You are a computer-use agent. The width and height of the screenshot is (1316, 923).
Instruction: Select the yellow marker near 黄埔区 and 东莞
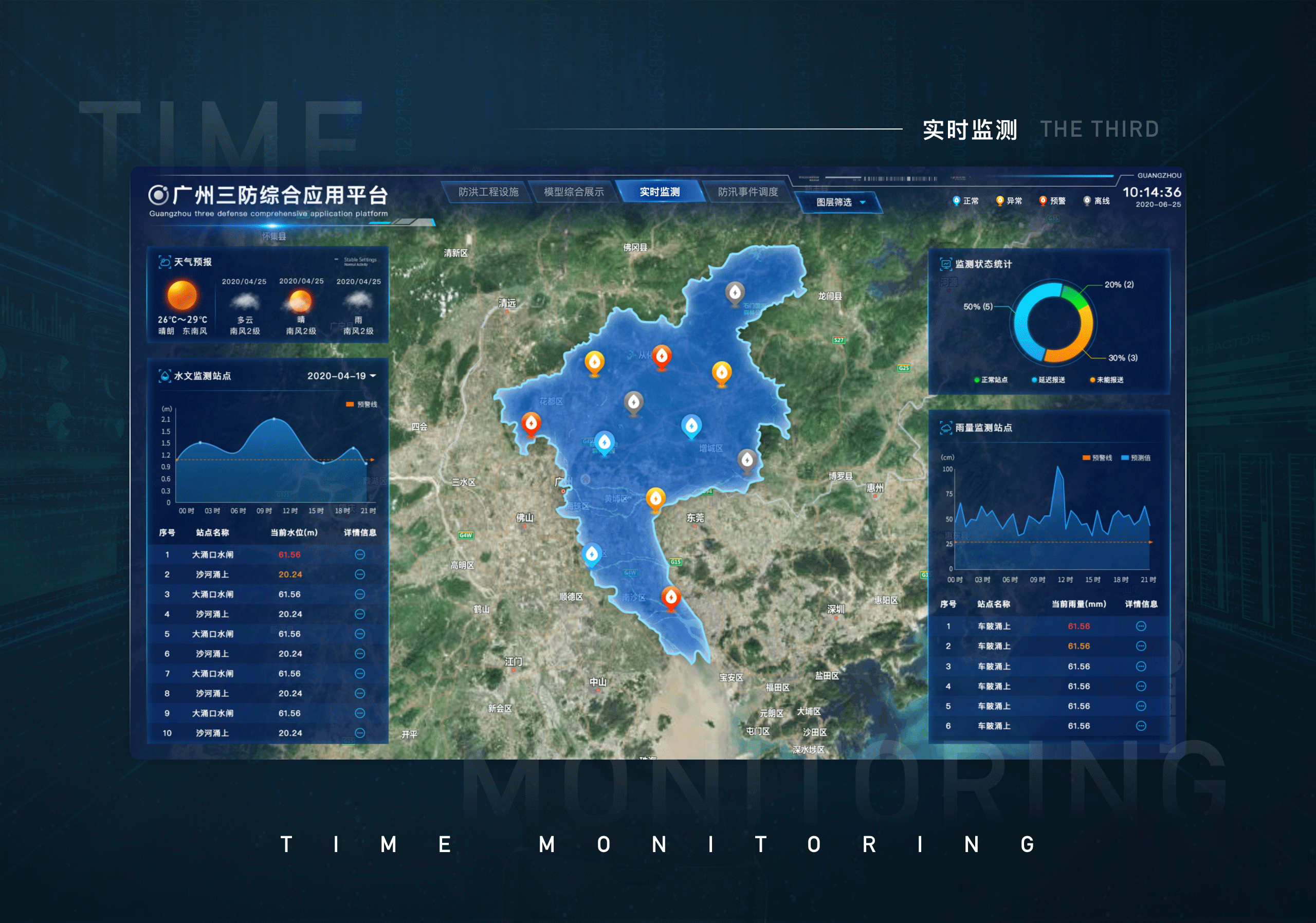click(655, 499)
